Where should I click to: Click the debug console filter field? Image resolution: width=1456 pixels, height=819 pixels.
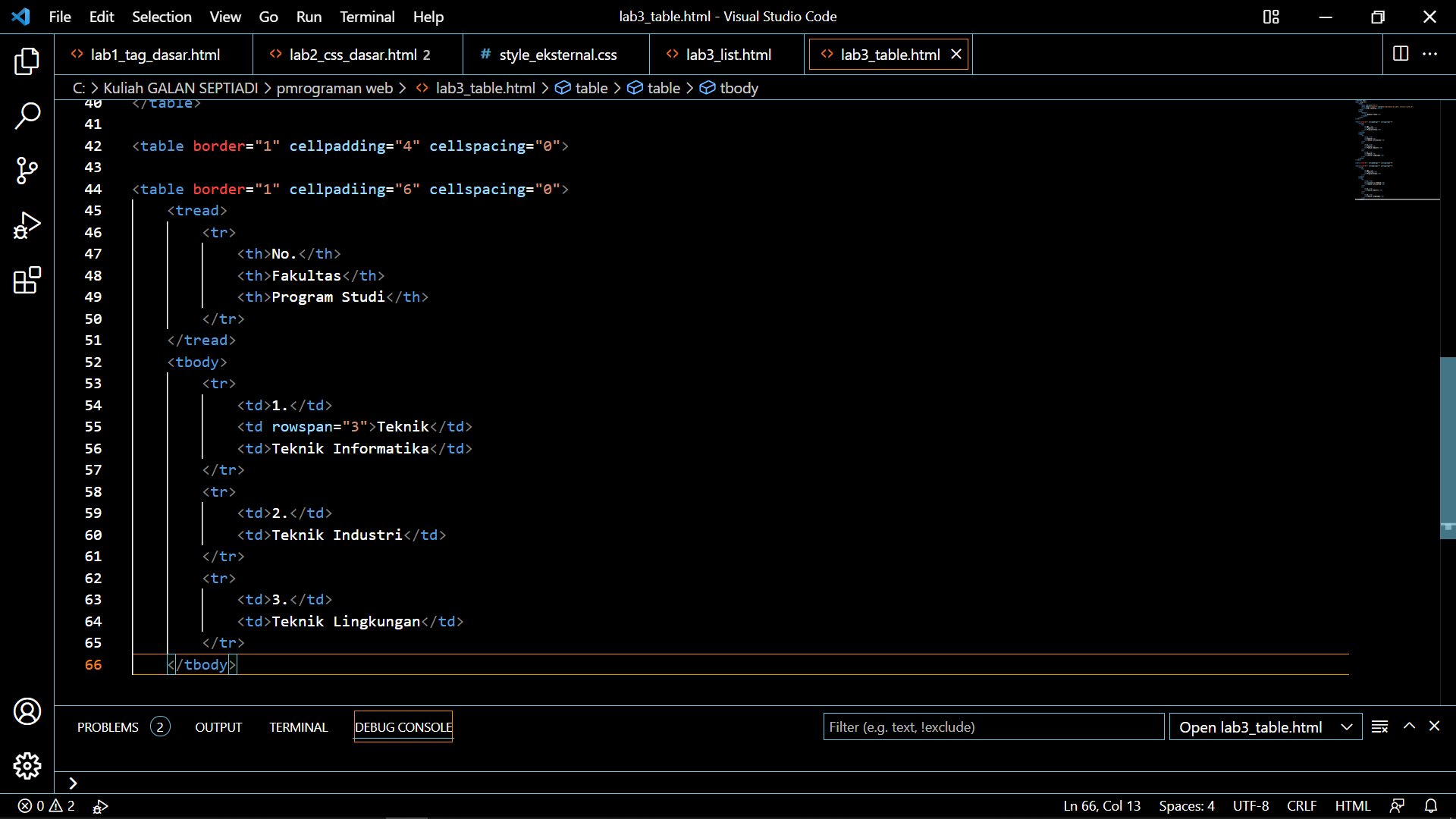click(993, 726)
